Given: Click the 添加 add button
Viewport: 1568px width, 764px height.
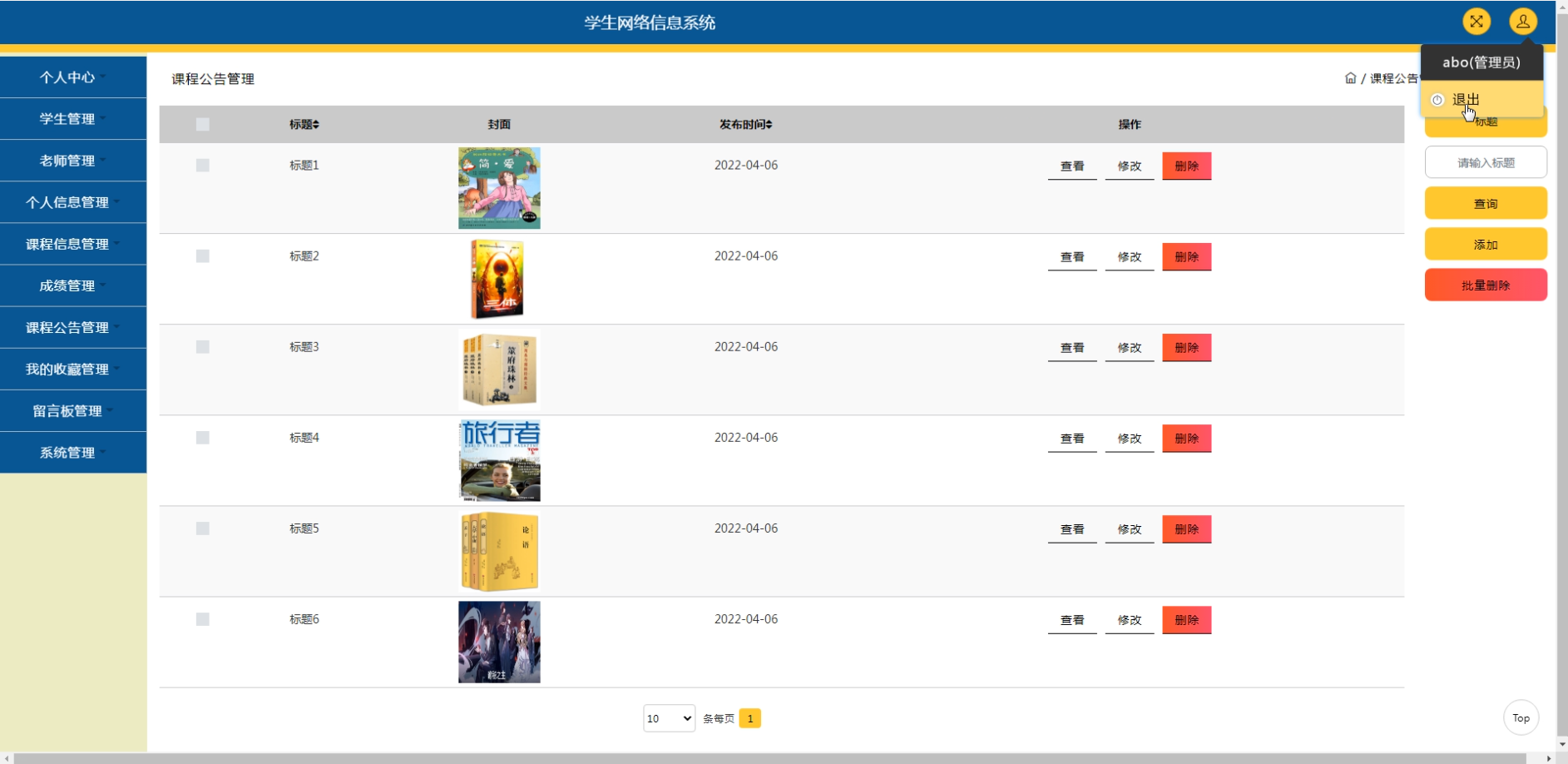Looking at the screenshot, I should click(1486, 244).
